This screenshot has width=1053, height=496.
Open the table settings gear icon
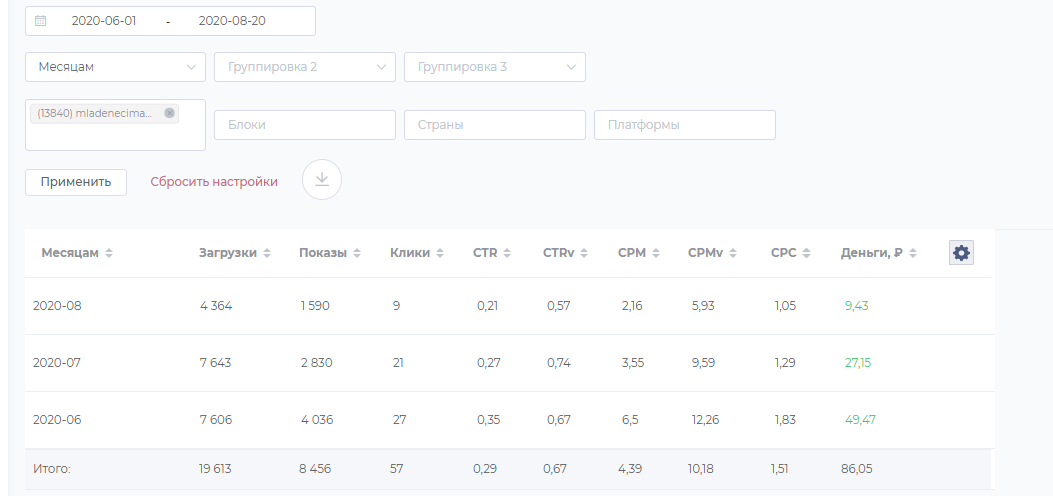(961, 253)
